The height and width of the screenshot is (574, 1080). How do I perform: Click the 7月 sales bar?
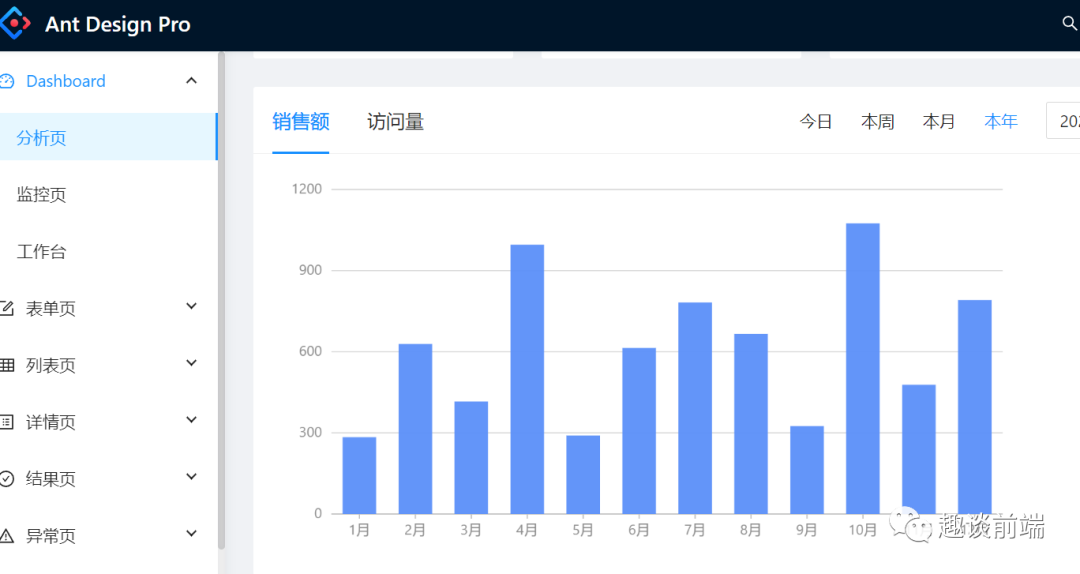tap(695, 408)
